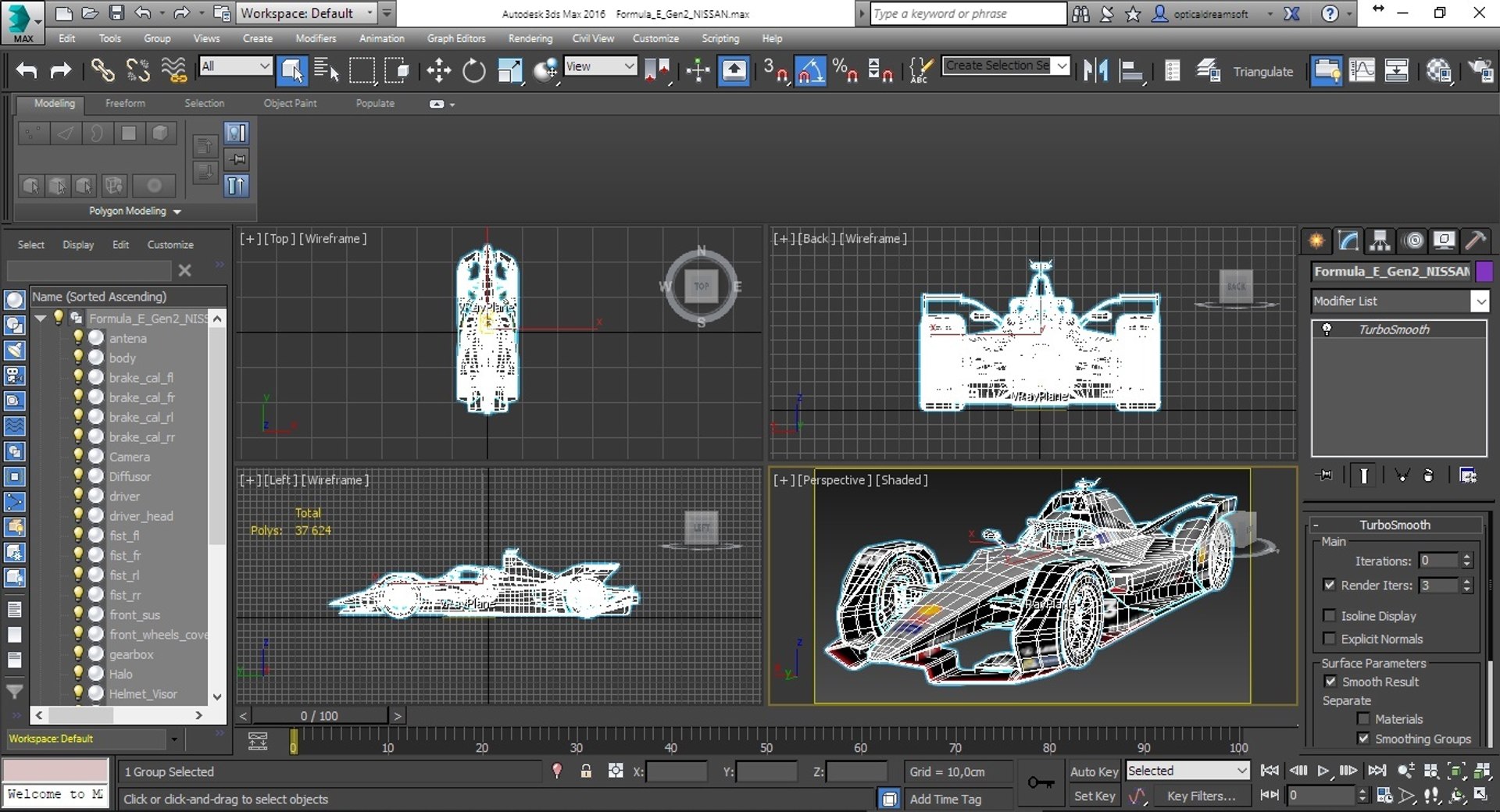Click the Pin Stack icon
Image resolution: width=1500 pixels, height=812 pixels.
click(x=1325, y=475)
